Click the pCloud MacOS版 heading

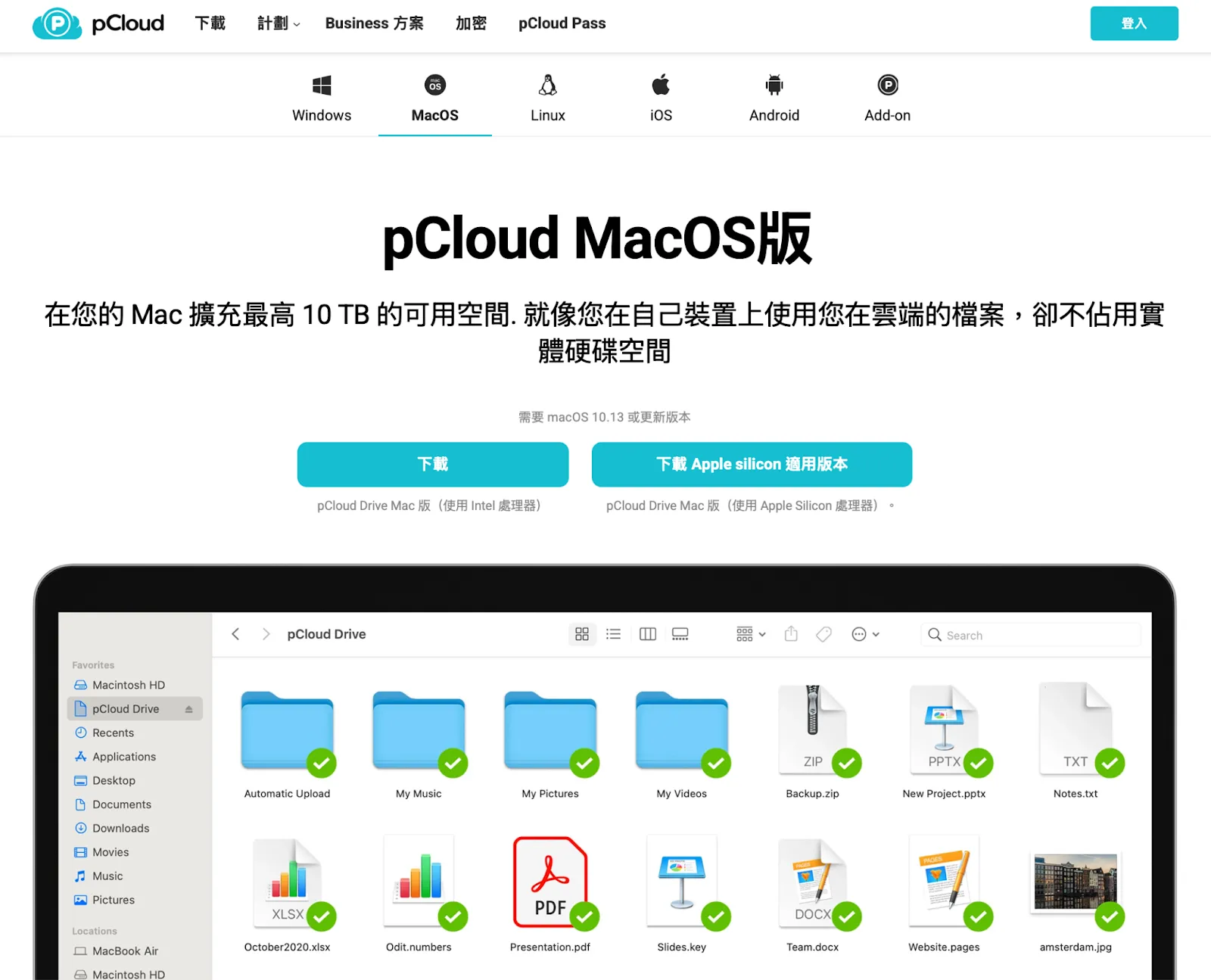coord(597,238)
